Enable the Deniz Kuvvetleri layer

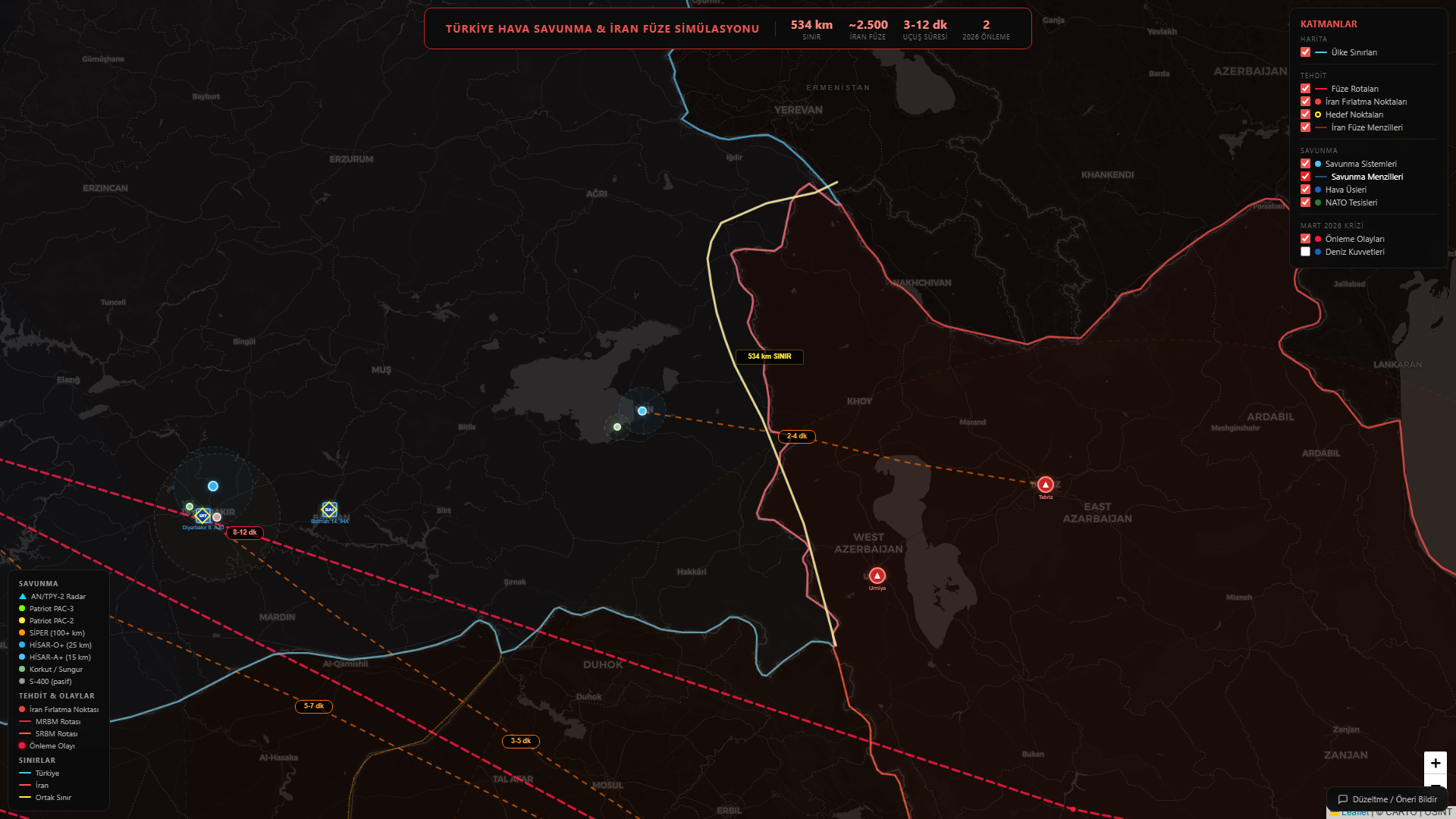[x=1305, y=252]
